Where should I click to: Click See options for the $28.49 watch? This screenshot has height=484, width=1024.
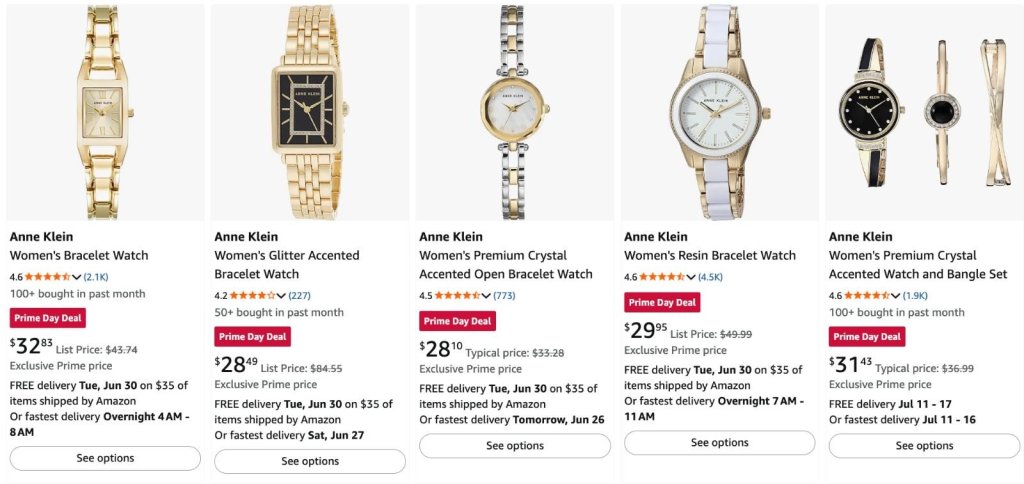click(x=310, y=461)
